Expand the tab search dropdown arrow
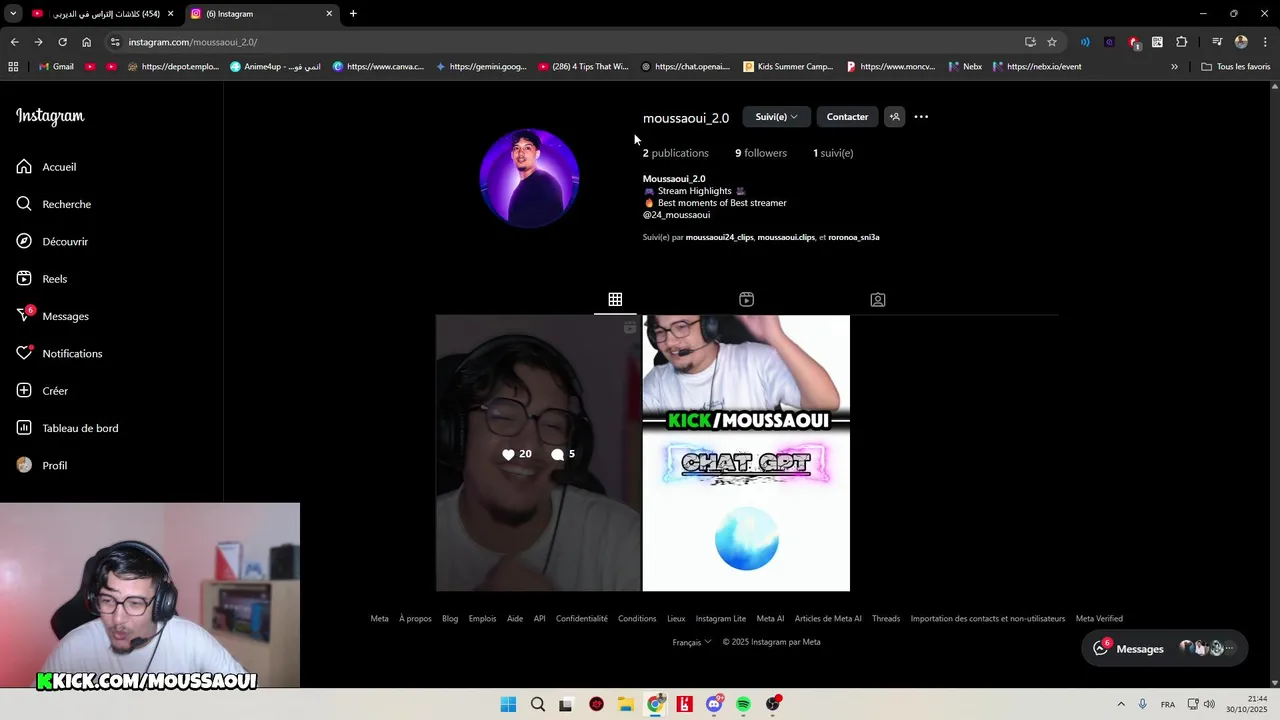 (13, 14)
